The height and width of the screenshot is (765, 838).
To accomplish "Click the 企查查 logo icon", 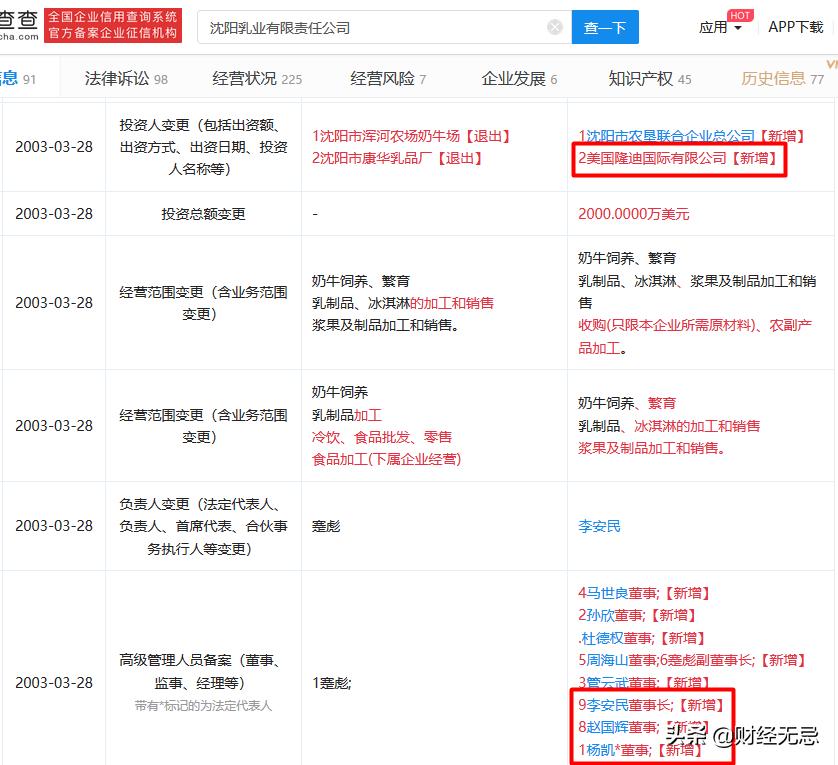I will tap(18, 23).
